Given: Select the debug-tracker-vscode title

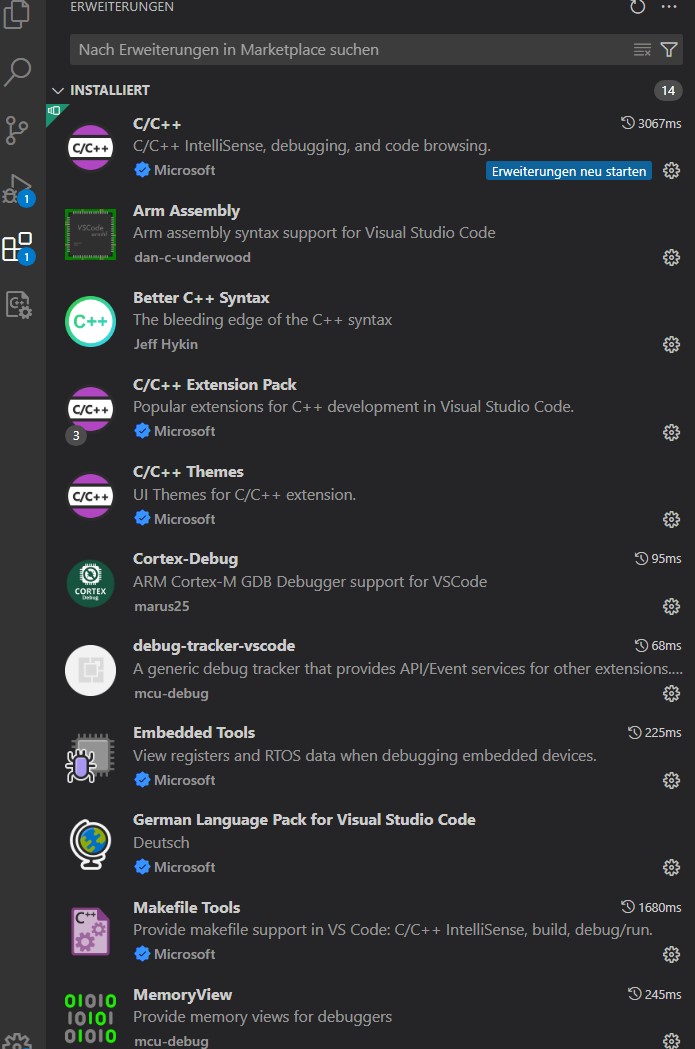Looking at the screenshot, I should [213, 646].
